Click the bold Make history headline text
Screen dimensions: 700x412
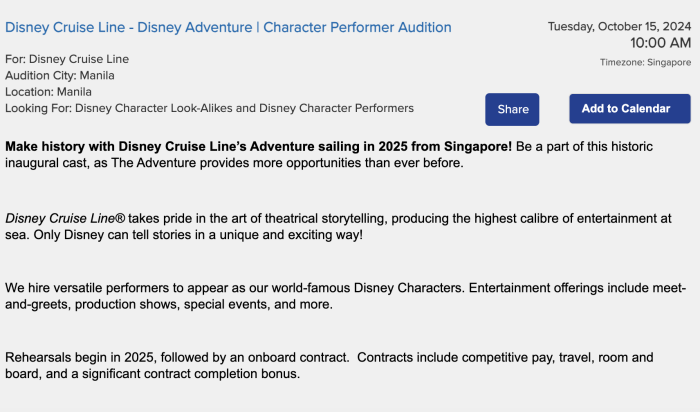[258, 146]
